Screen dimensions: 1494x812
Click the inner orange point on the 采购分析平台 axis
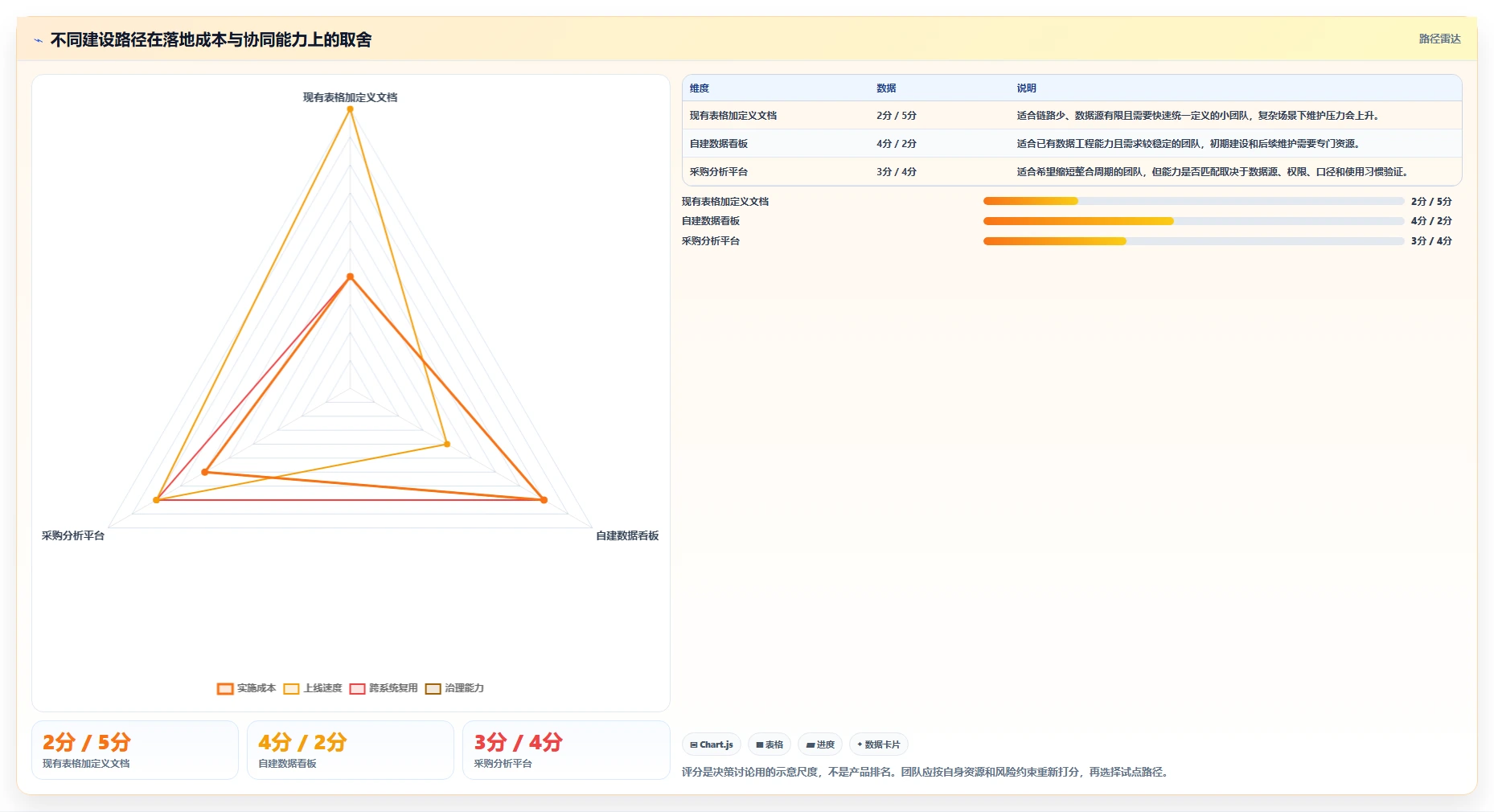click(205, 472)
